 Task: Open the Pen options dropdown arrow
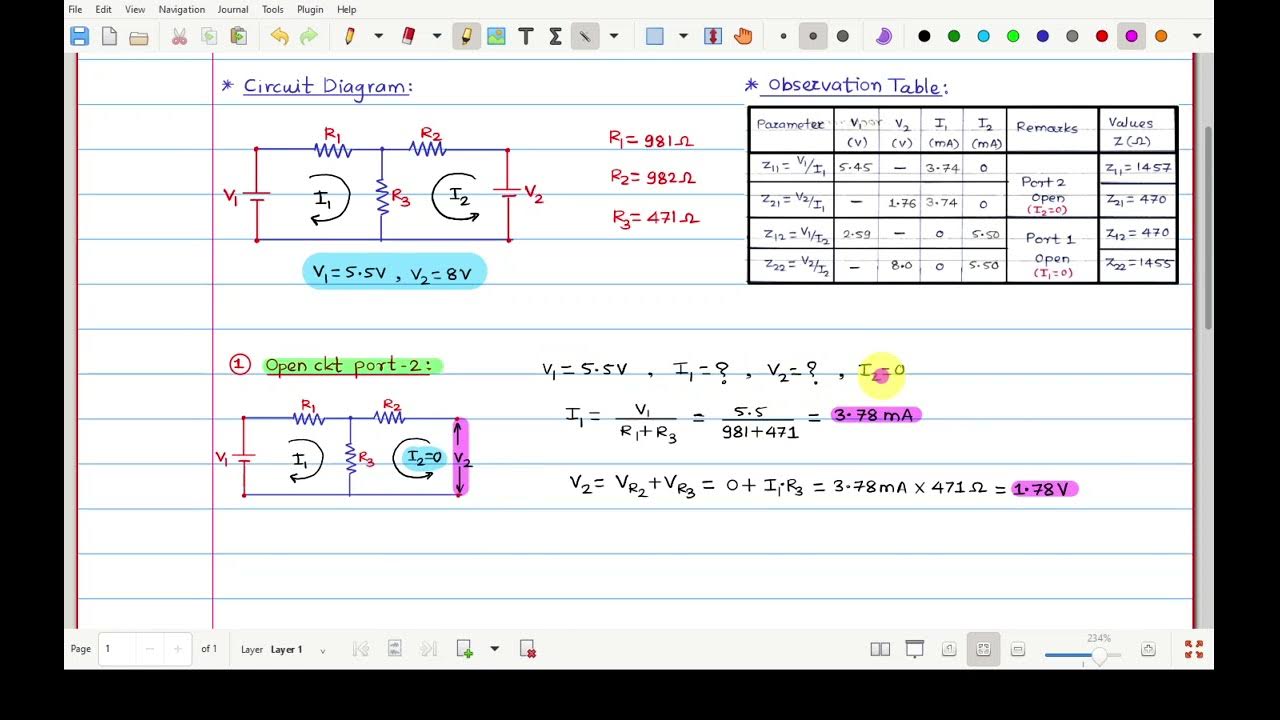378,37
